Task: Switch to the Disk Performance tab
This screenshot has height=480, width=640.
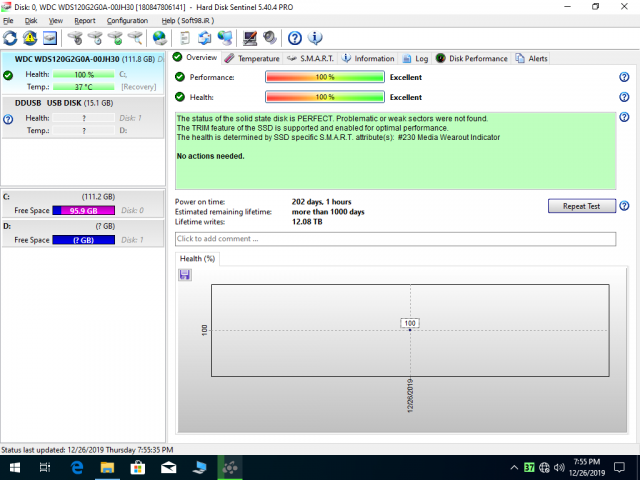Action: 477,59
